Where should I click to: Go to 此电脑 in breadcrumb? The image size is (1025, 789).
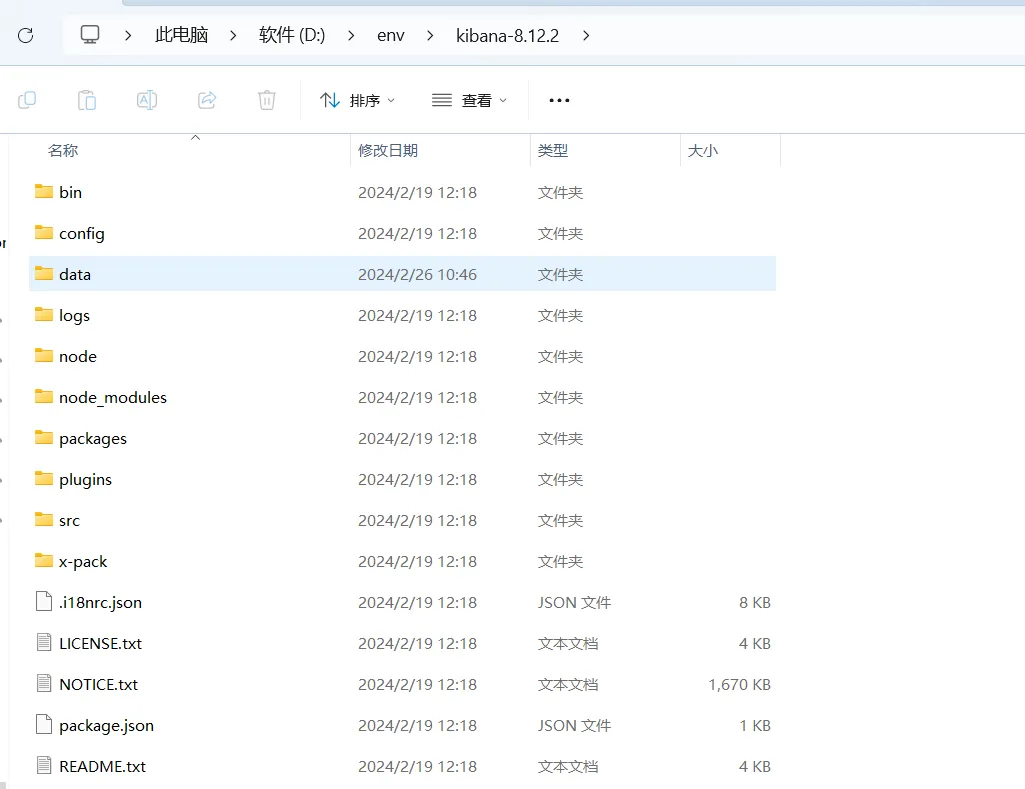click(x=182, y=35)
